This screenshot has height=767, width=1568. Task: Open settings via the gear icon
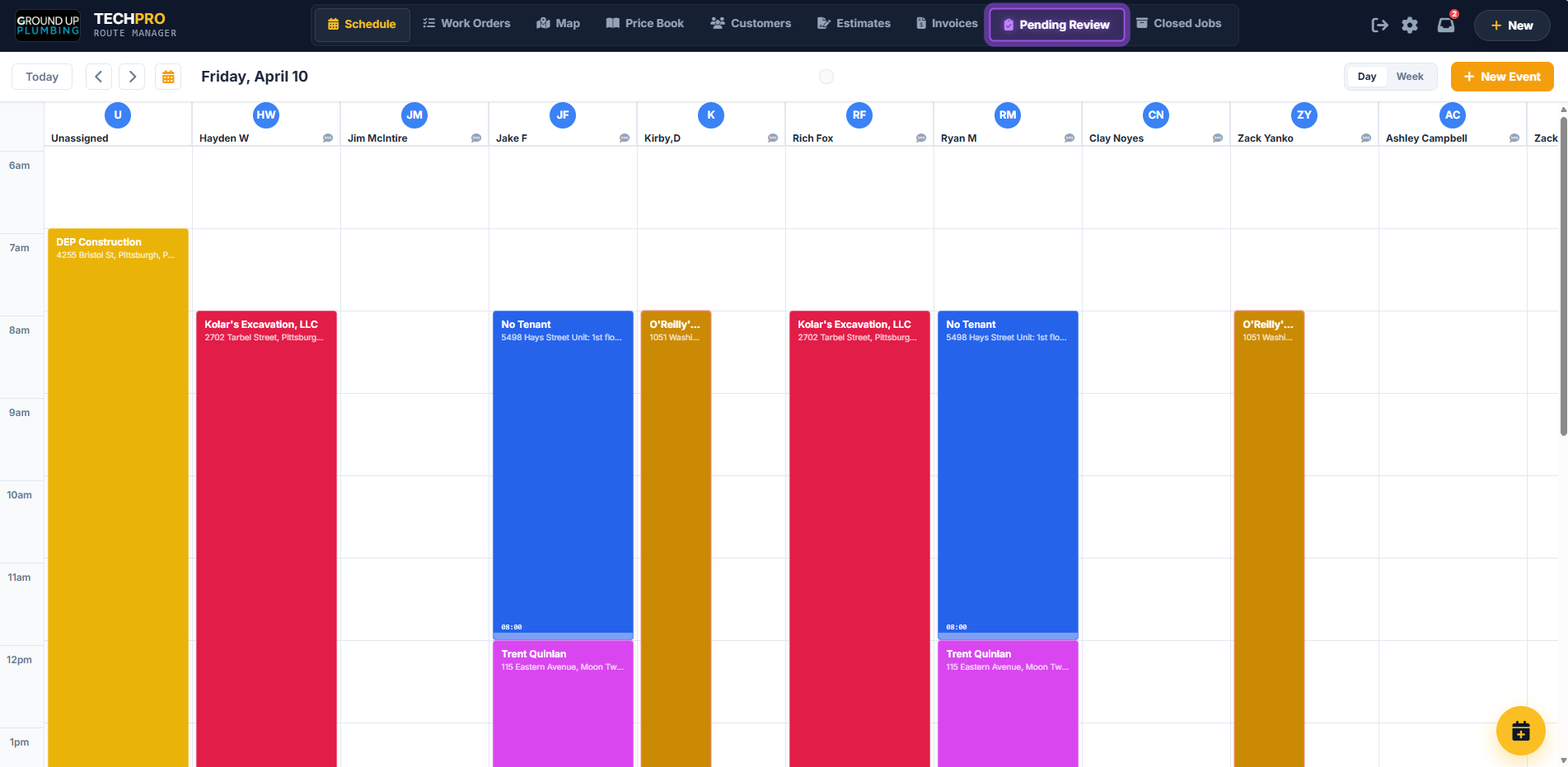[1410, 26]
